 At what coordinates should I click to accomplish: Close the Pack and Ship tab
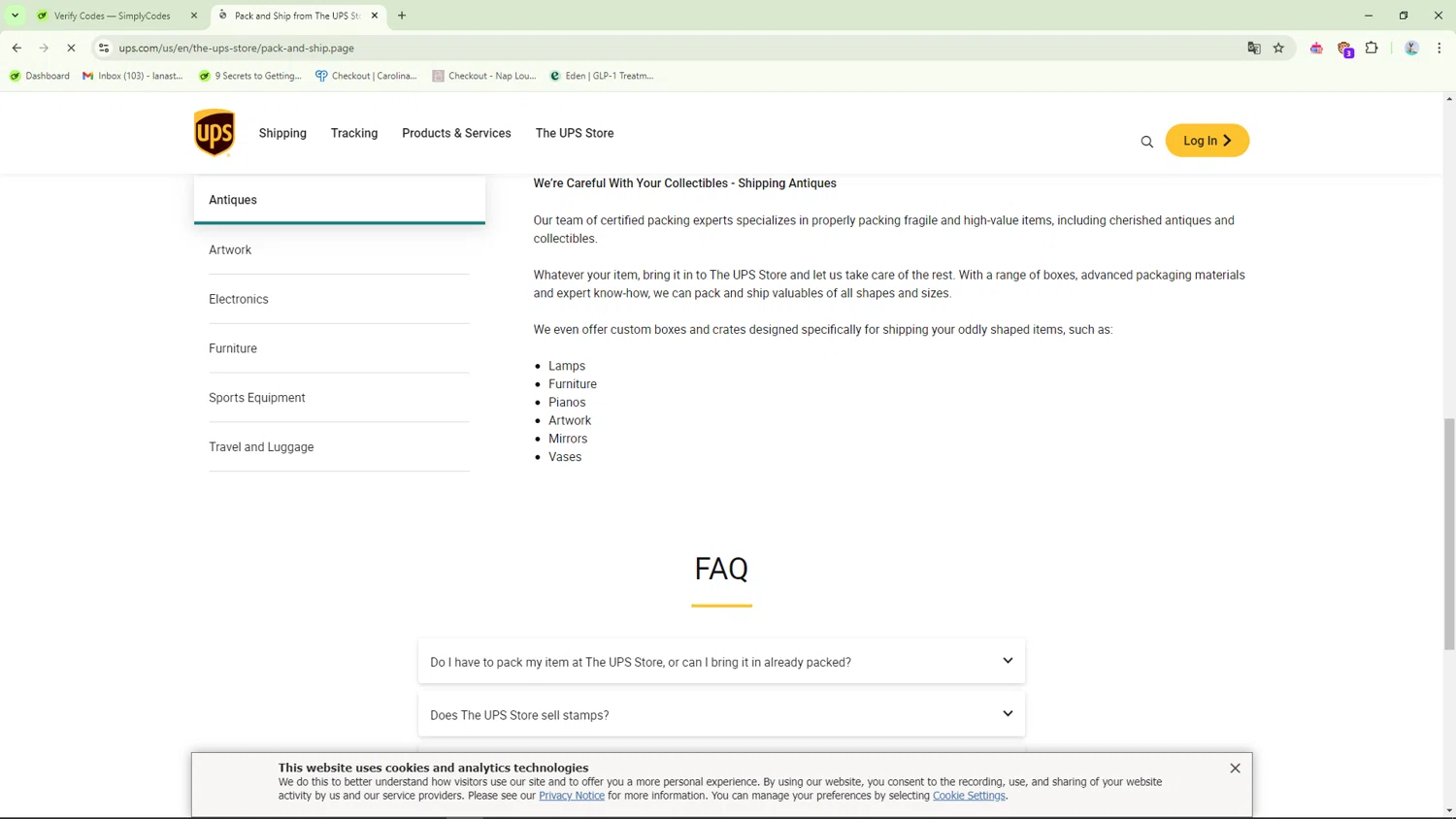pyautogui.click(x=375, y=16)
